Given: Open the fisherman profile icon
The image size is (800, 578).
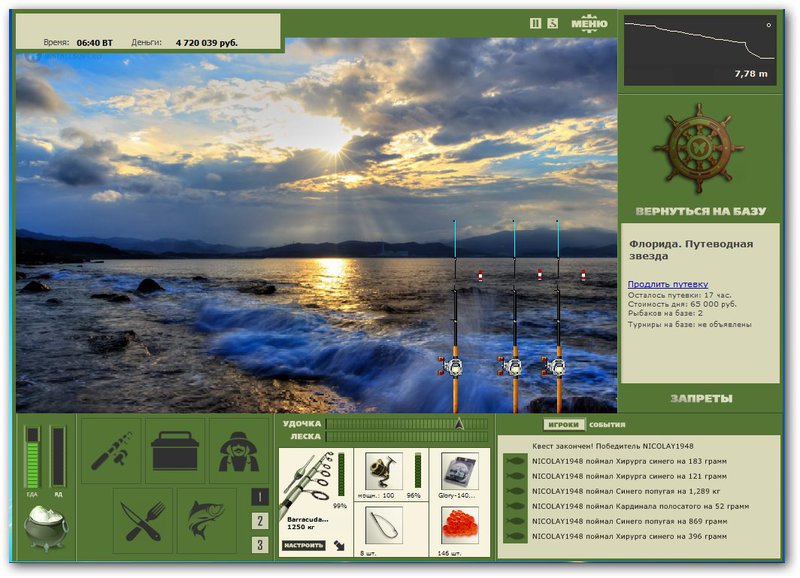Looking at the screenshot, I should [x=238, y=451].
